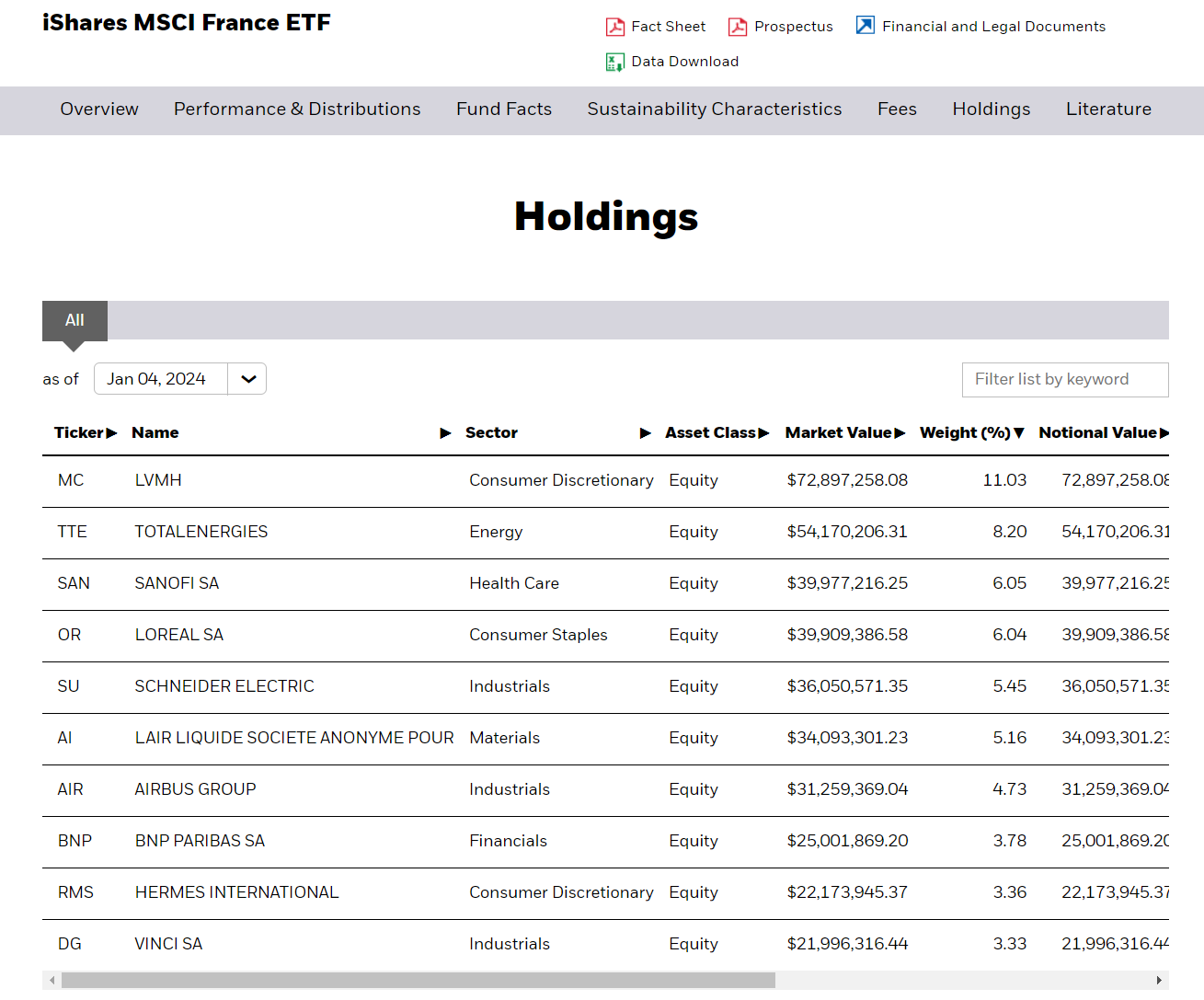Sort by Notional Value arrow

point(1164,433)
